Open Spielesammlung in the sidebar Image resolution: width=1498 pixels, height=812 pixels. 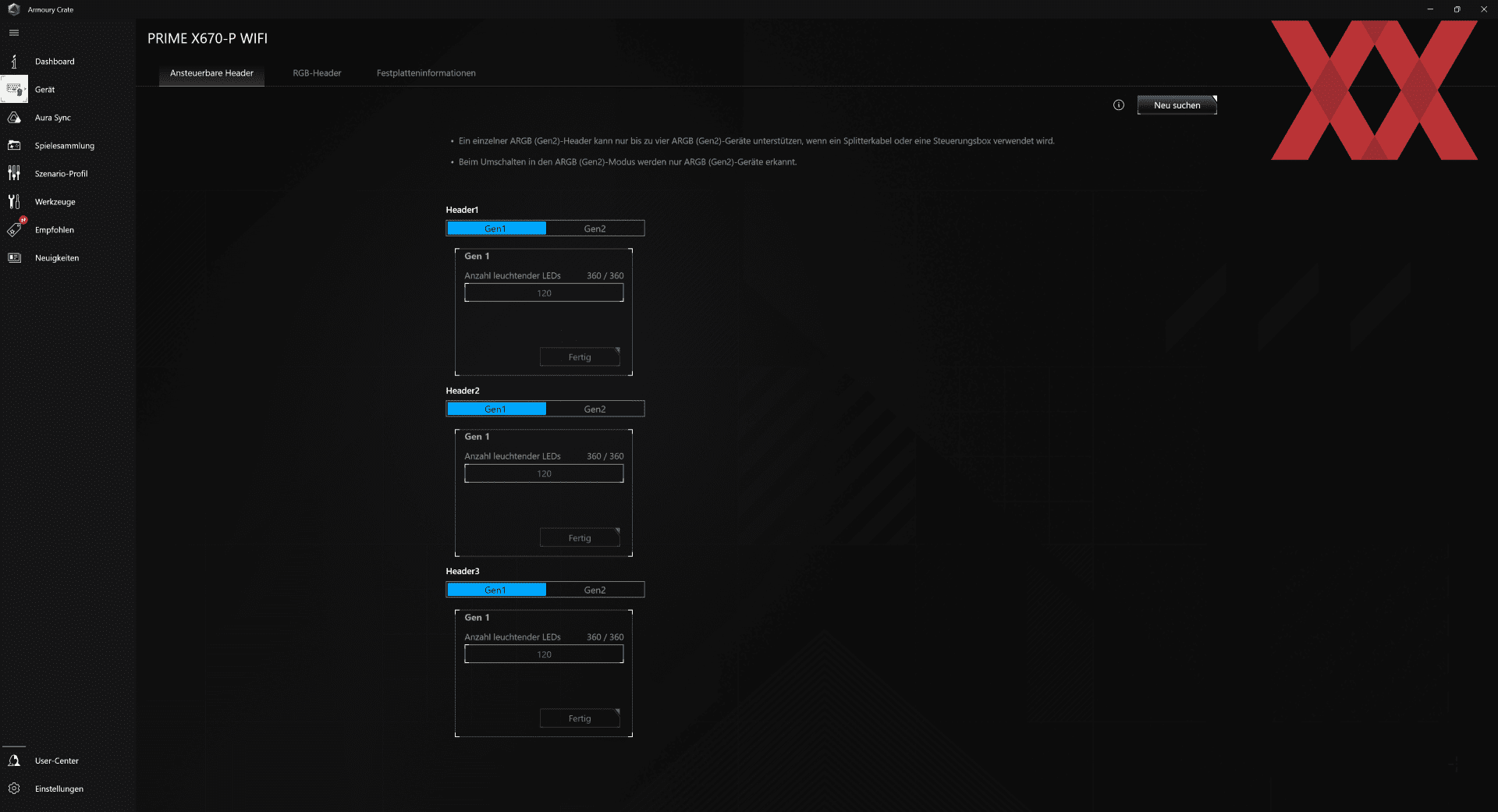(65, 146)
